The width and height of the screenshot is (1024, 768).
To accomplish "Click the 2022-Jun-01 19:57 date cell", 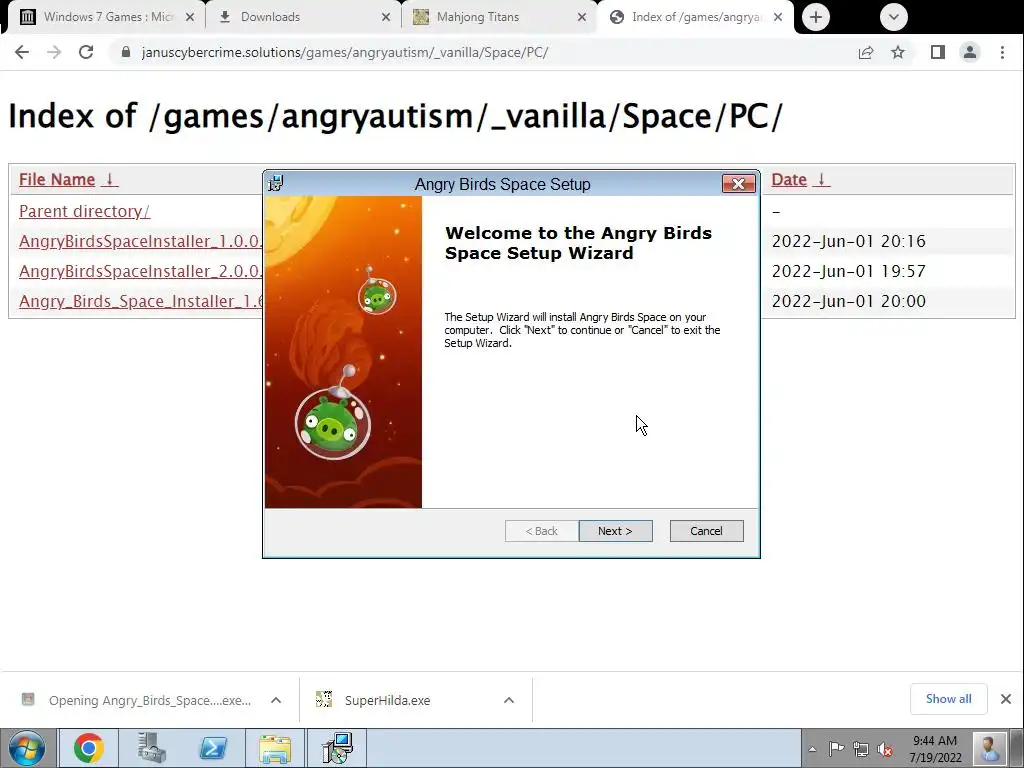I will pyautogui.click(x=848, y=271).
